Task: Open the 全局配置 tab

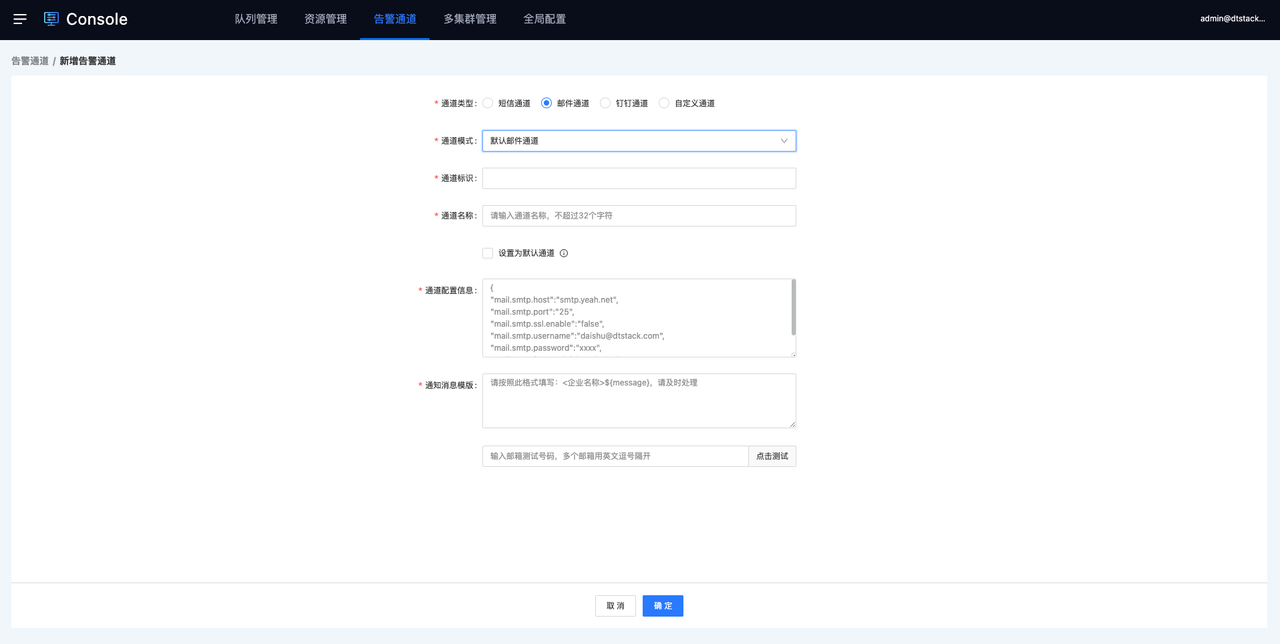Action: click(x=545, y=19)
